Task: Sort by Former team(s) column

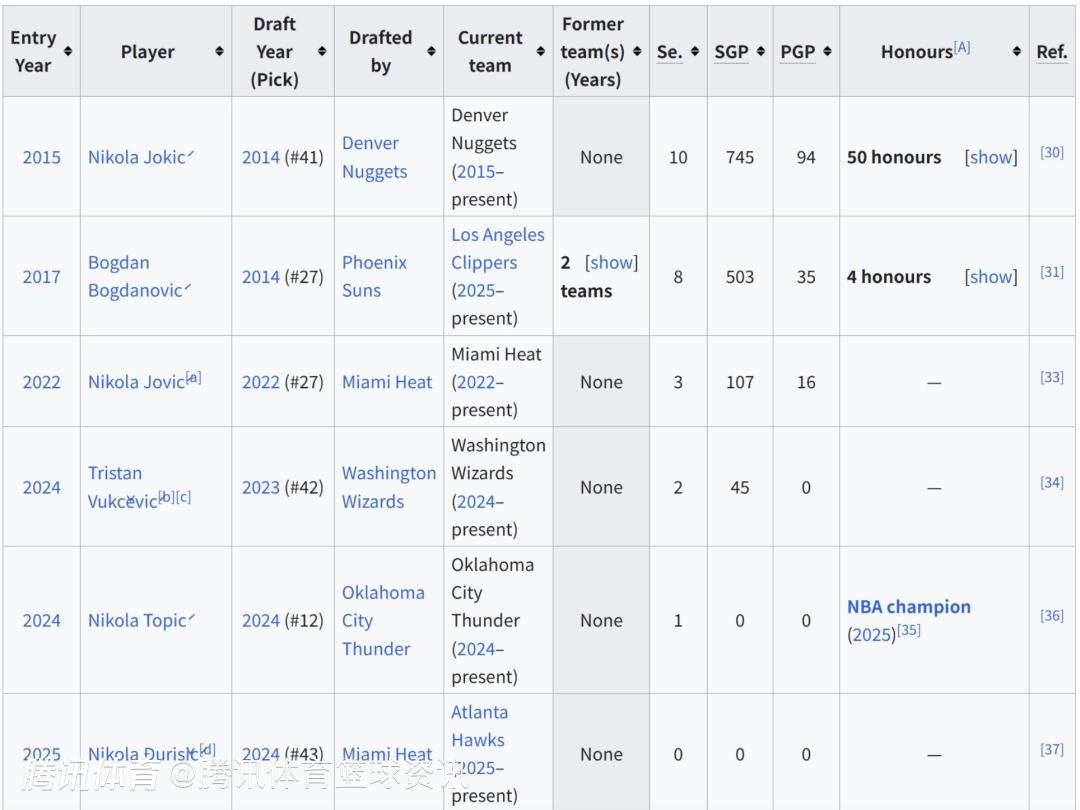Action: coord(637,51)
